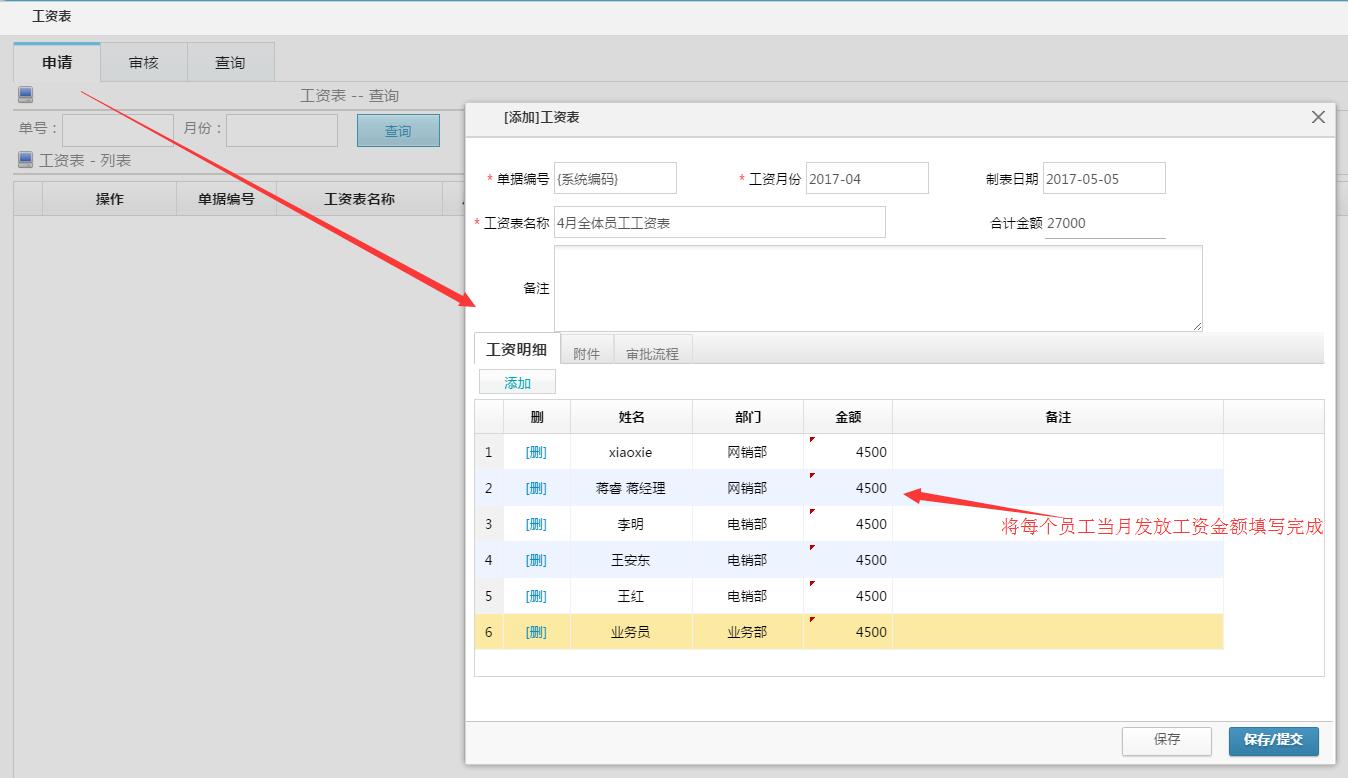Image resolution: width=1348 pixels, height=778 pixels.
Task: Click the 保存 button
Action: [x=1167, y=740]
